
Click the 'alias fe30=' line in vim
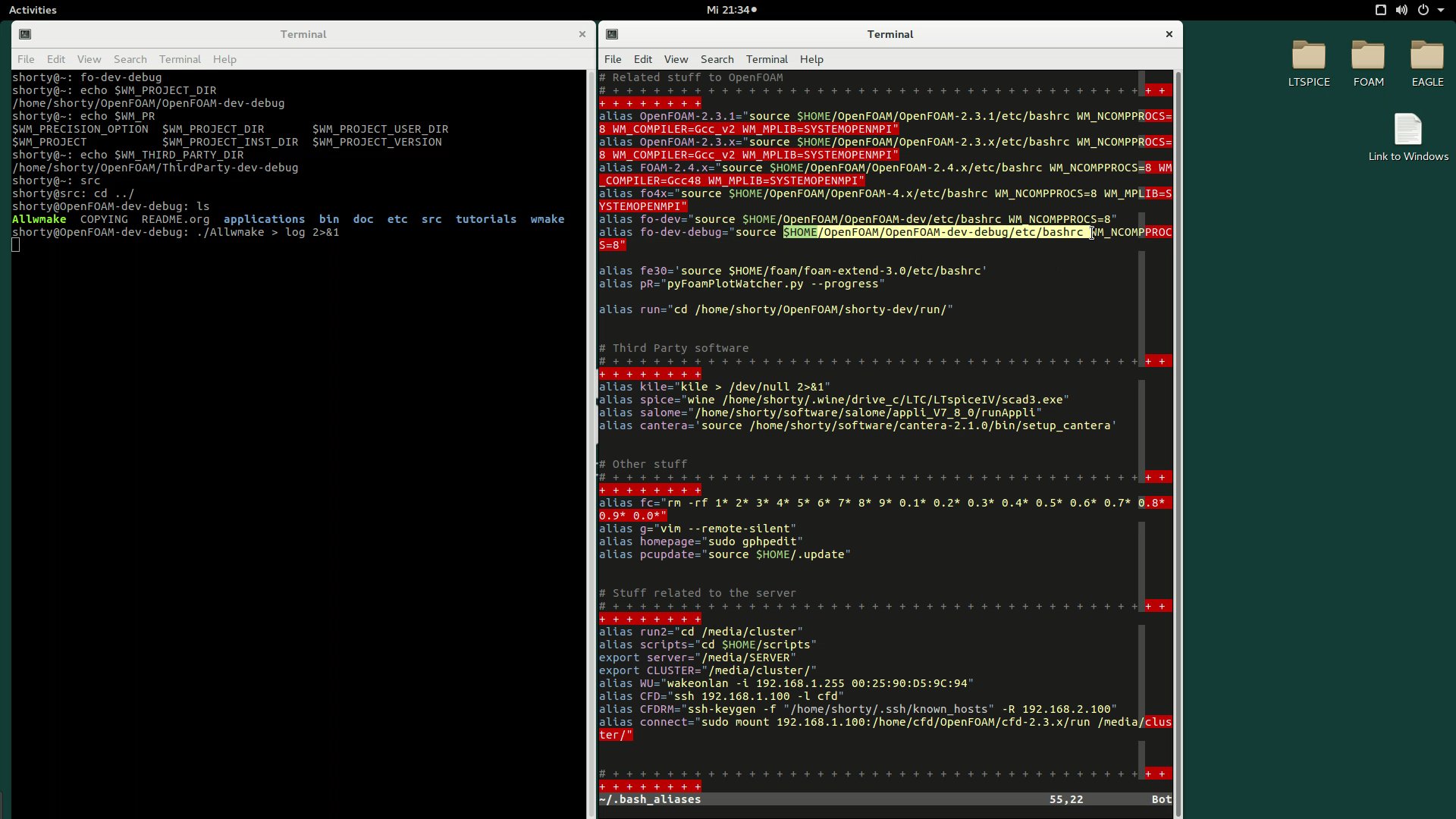tap(792, 271)
